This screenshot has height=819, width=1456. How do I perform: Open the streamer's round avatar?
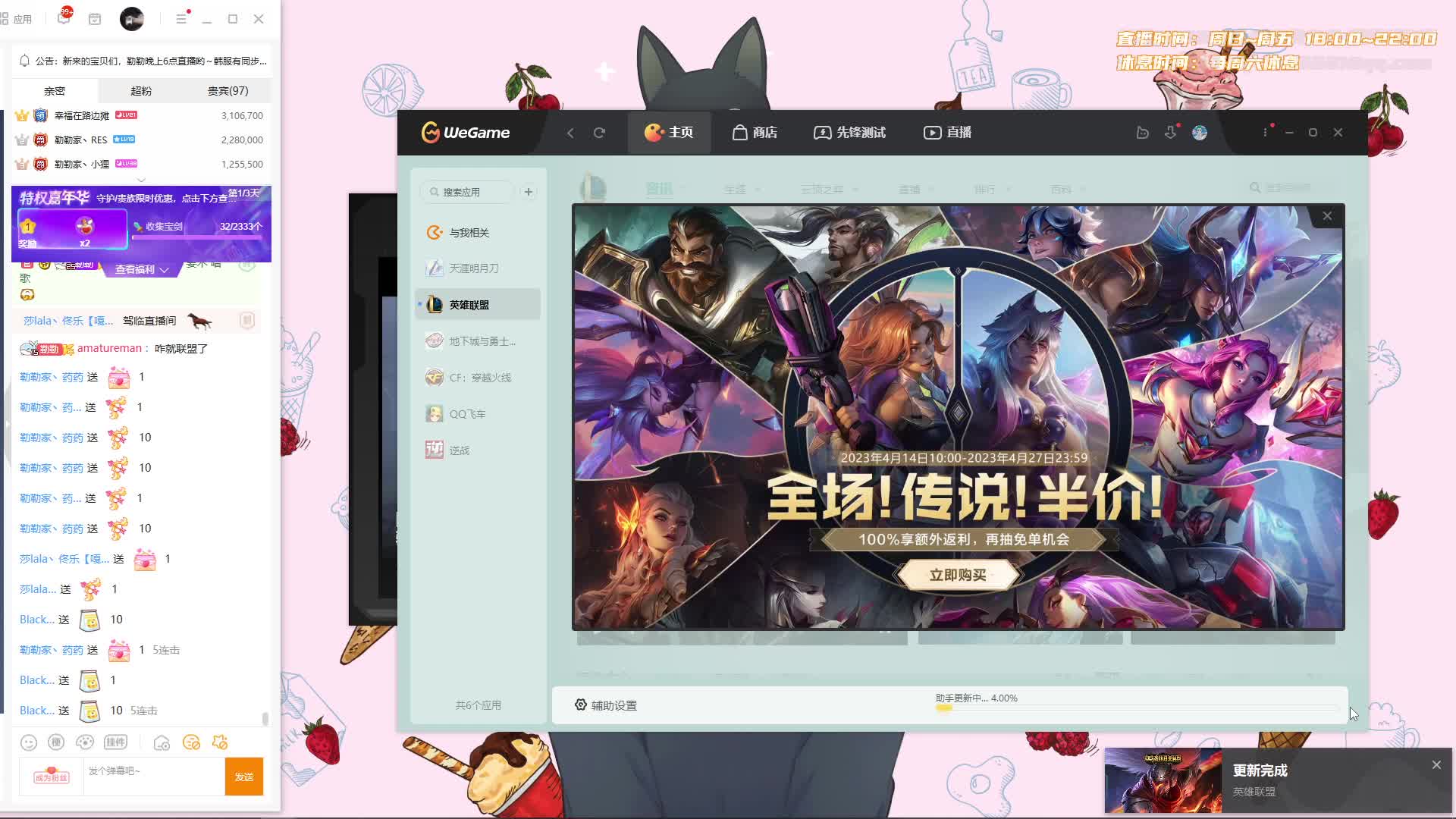(132, 19)
